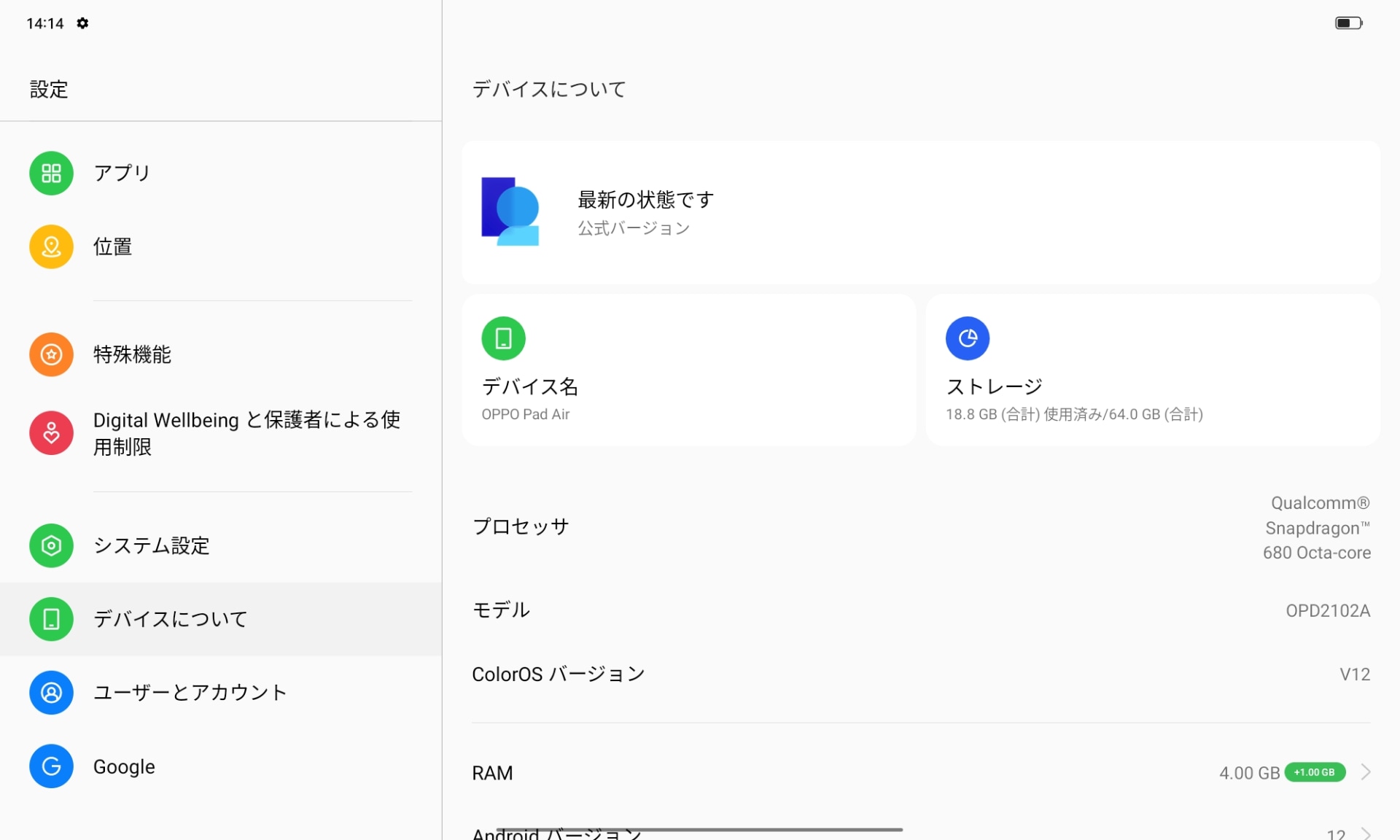
Task: Tap the blue Google G icon
Action: point(51,766)
